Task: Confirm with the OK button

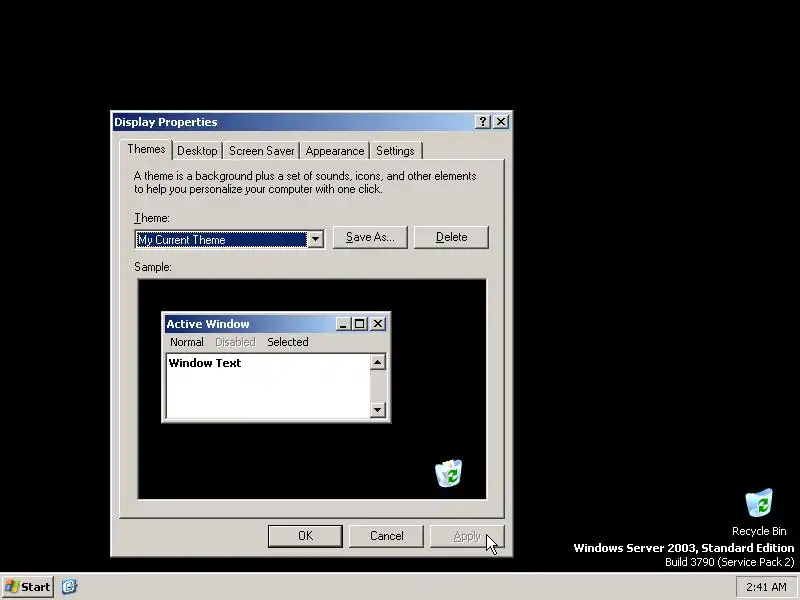Action: click(x=305, y=536)
